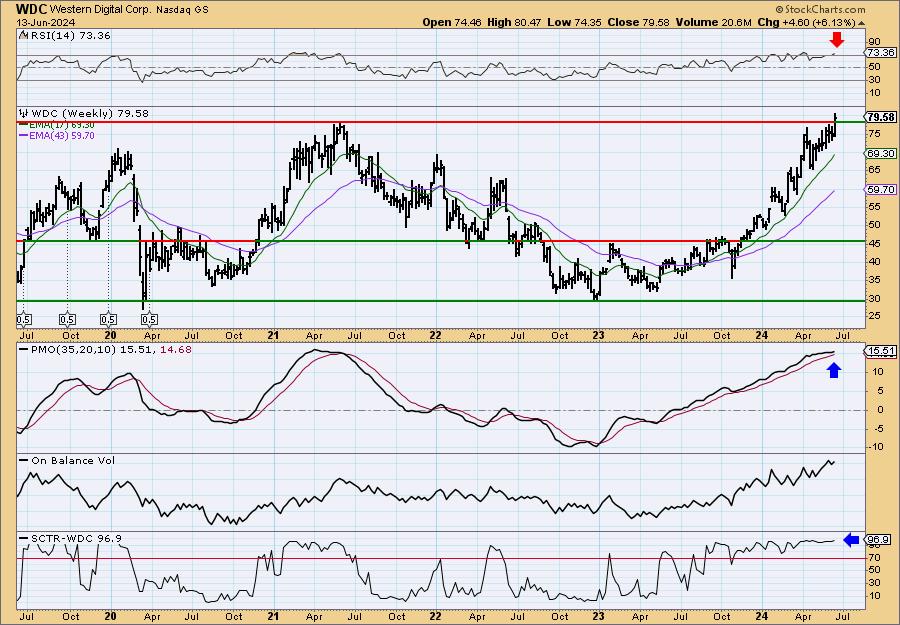Click the Volume 20.6M value
900x625 pixels.
[713, 22]
